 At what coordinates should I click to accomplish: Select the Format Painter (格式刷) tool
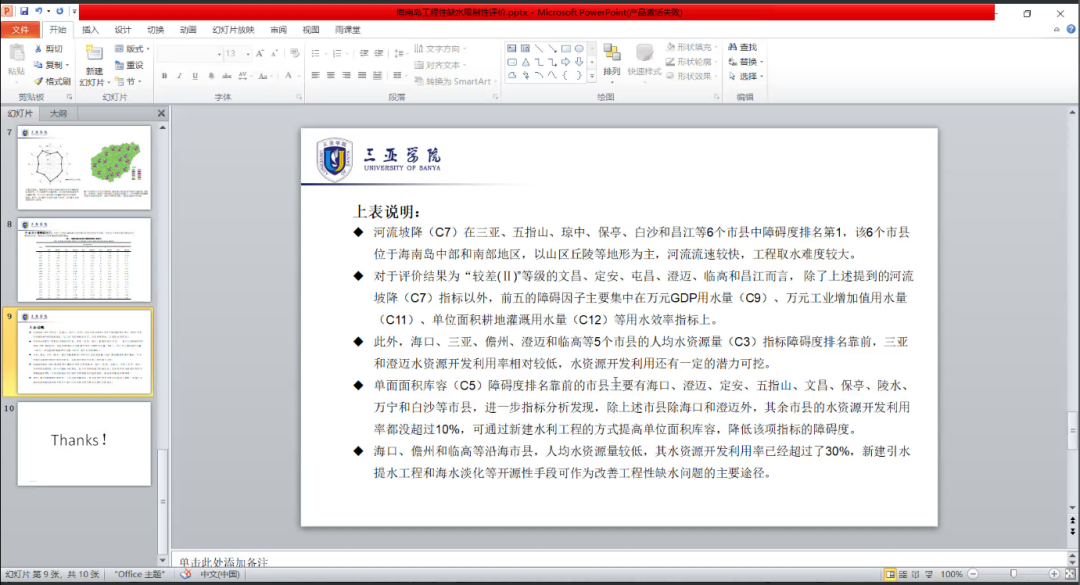coord(51,81)
